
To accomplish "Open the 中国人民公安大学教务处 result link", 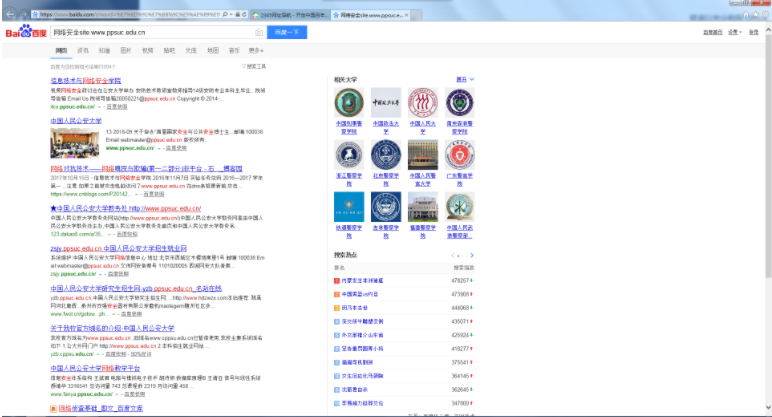I will point(126,208).
